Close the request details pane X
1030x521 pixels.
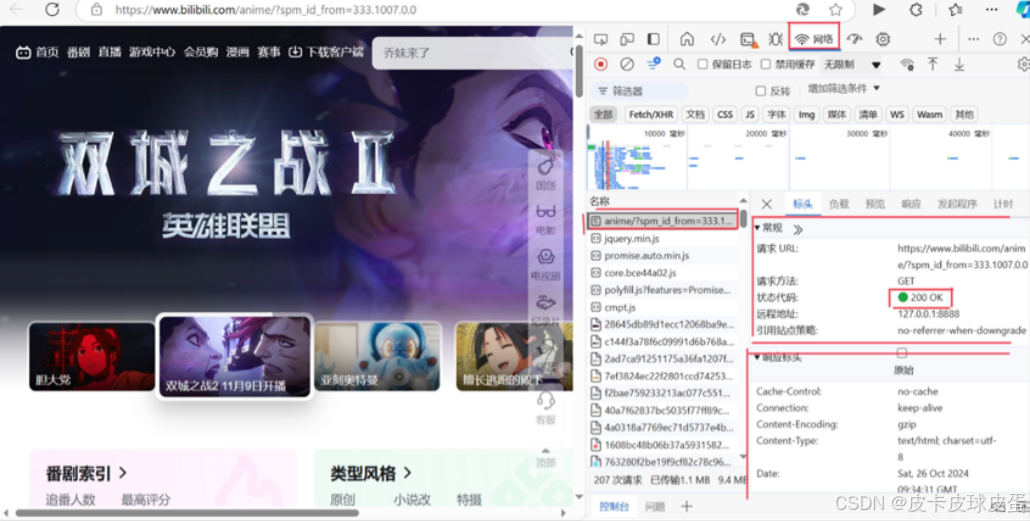pyautogui.click(x=767, y=204)
